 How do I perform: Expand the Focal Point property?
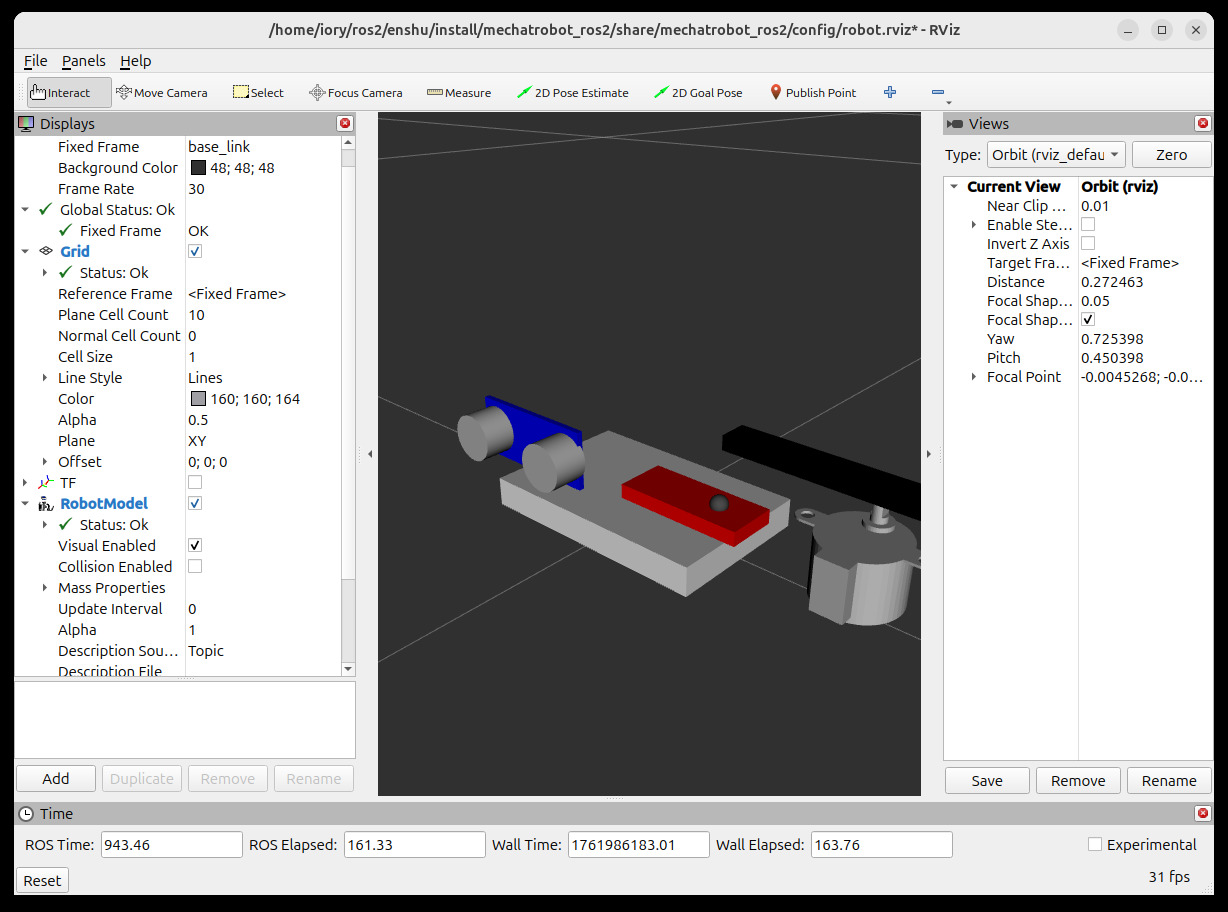click(974, 377)
